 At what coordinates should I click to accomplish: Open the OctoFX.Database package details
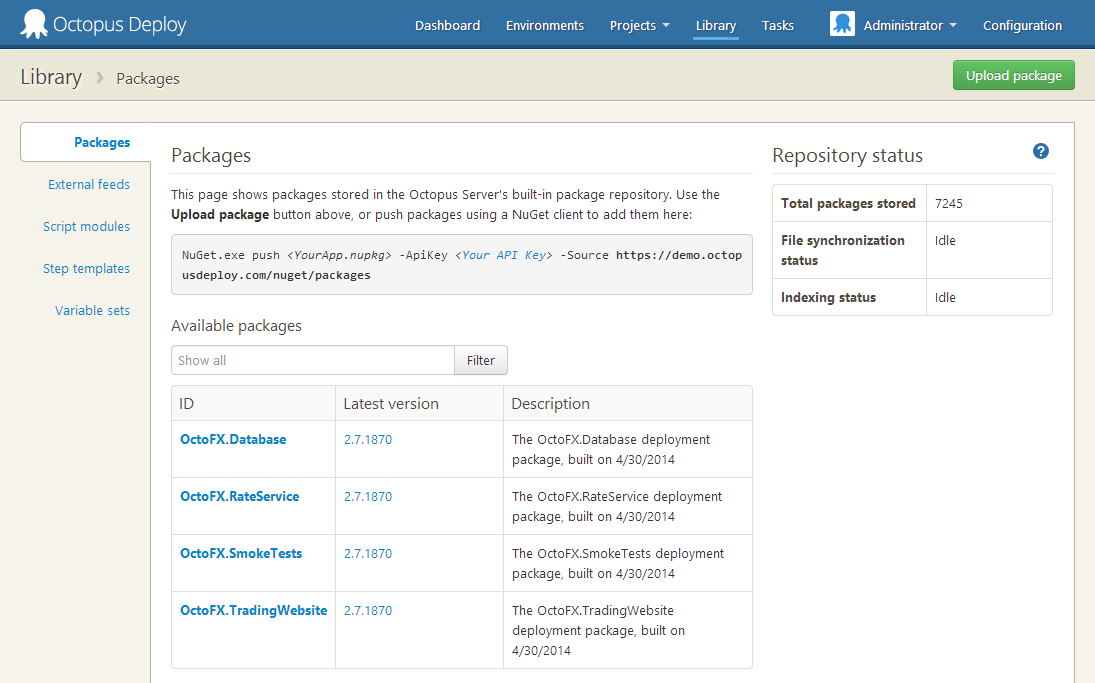coord(232,439)
